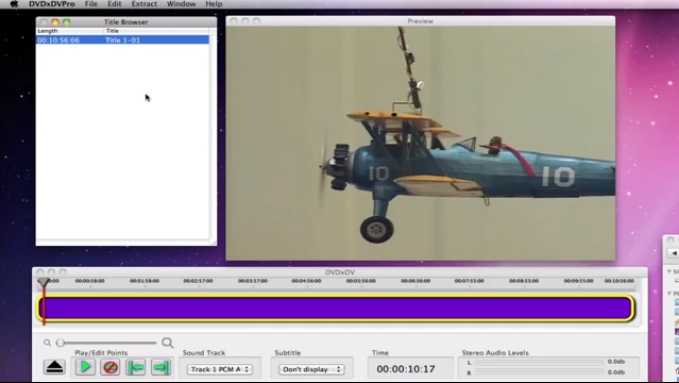Set the end edit point marker icon
This screenshot has height=383, width=679.
[161, 367]
